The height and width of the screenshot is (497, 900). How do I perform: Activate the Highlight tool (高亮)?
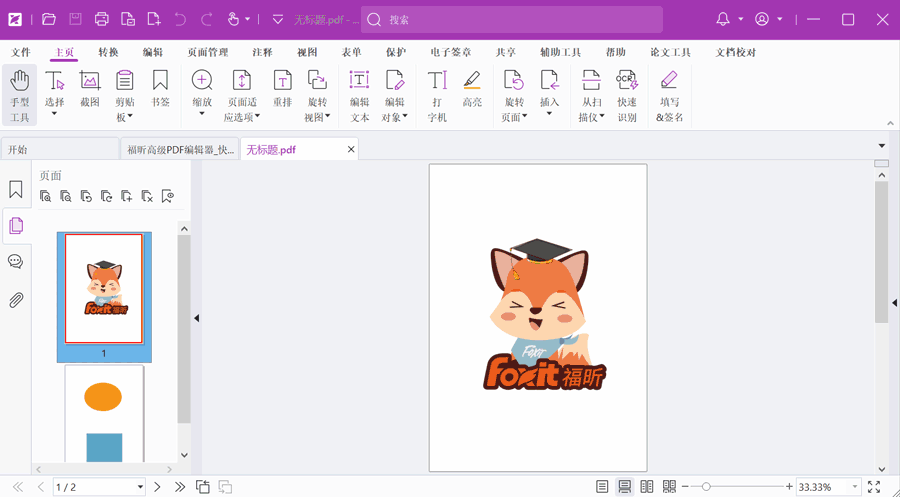(472, 89)
